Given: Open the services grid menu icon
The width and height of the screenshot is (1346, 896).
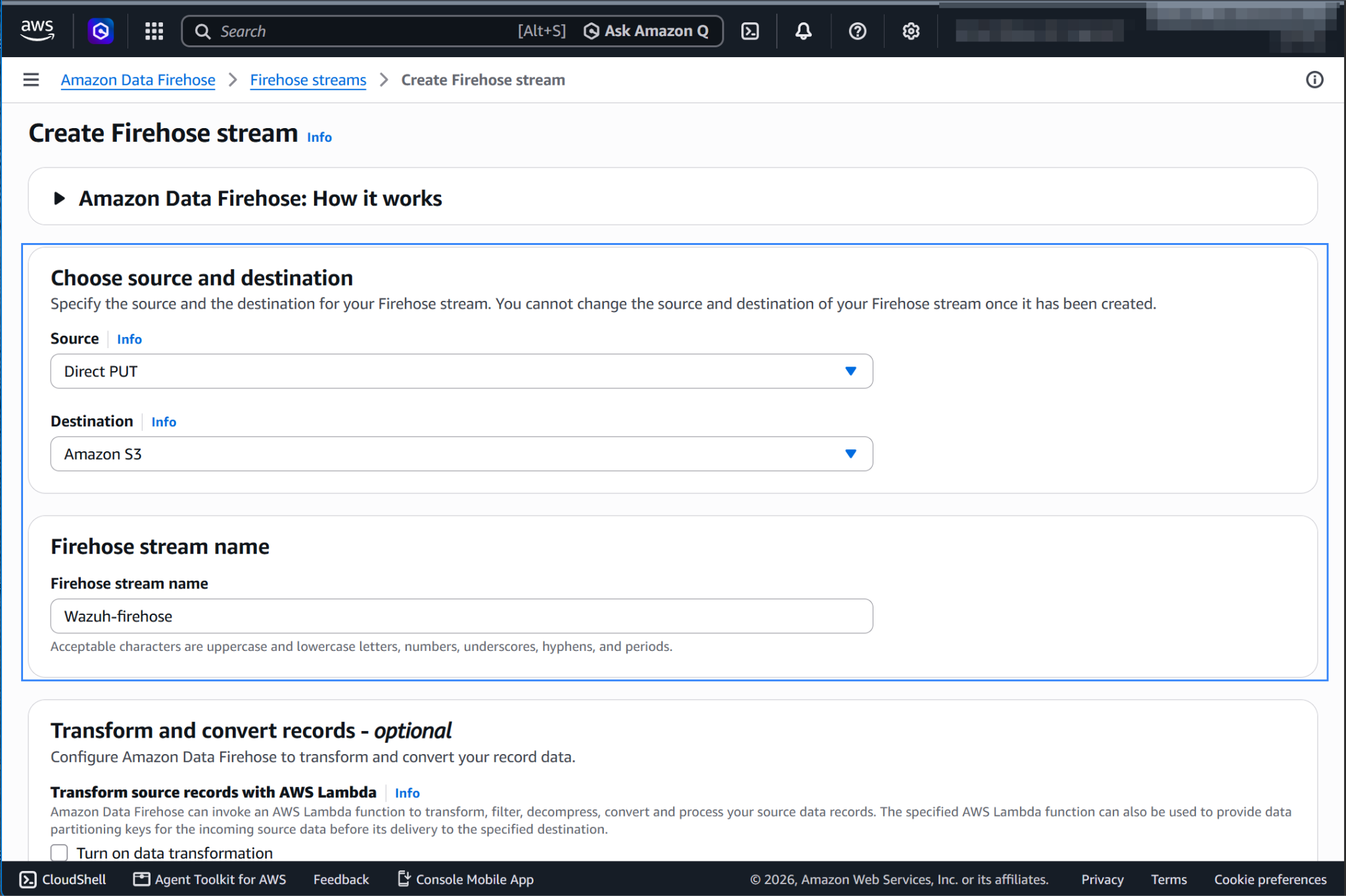Looking at the screenshot, I should 154,31.
